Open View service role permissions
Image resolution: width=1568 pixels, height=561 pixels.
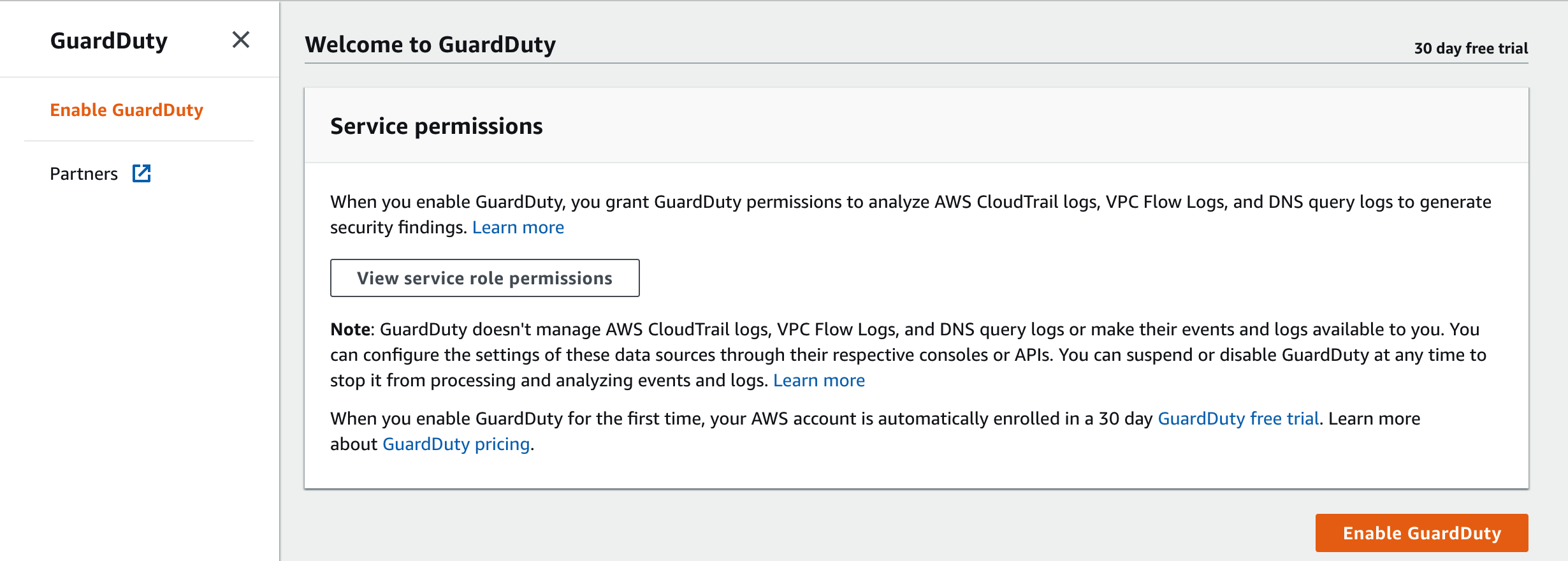point(484,278)
